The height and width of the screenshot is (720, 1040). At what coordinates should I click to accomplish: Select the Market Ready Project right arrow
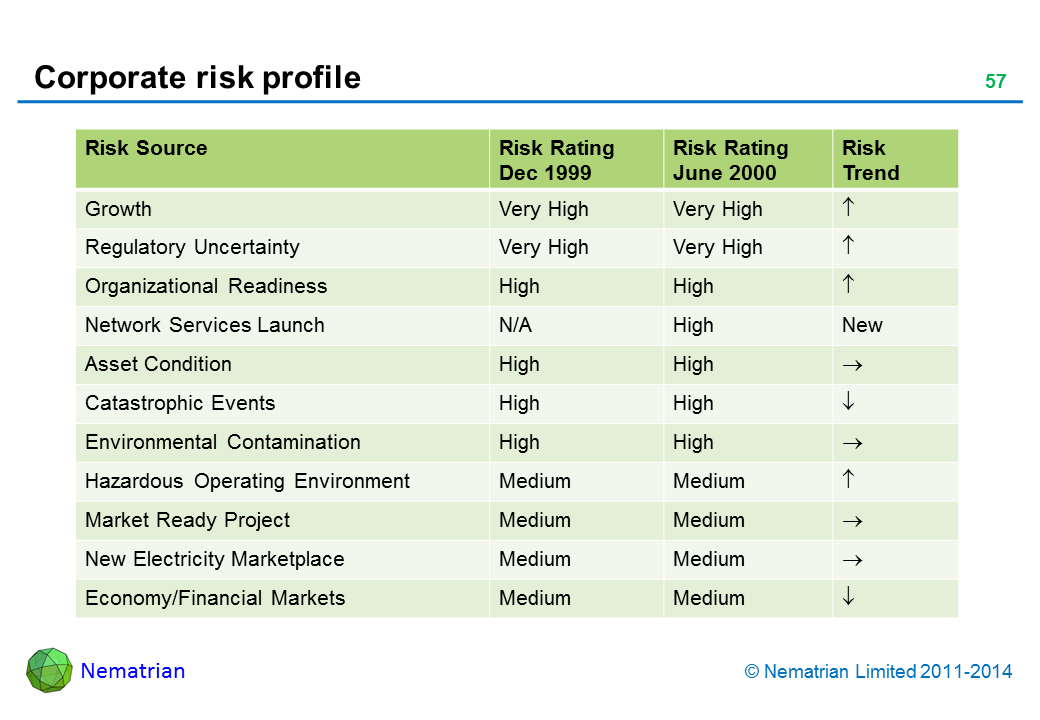click(x=852, y=521)
